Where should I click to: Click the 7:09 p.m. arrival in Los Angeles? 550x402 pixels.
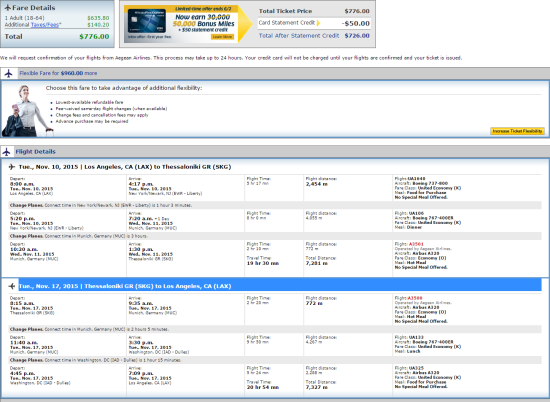click(141, 374)
